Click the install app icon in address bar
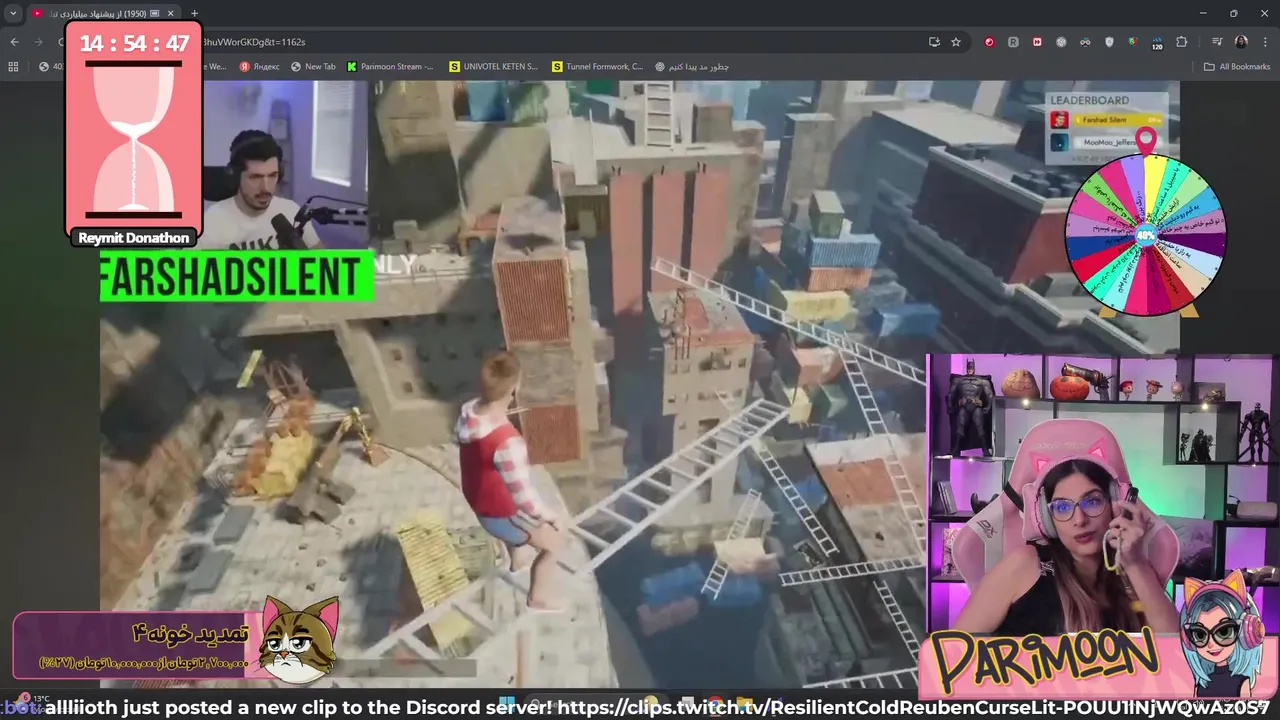 click(934, 42)
